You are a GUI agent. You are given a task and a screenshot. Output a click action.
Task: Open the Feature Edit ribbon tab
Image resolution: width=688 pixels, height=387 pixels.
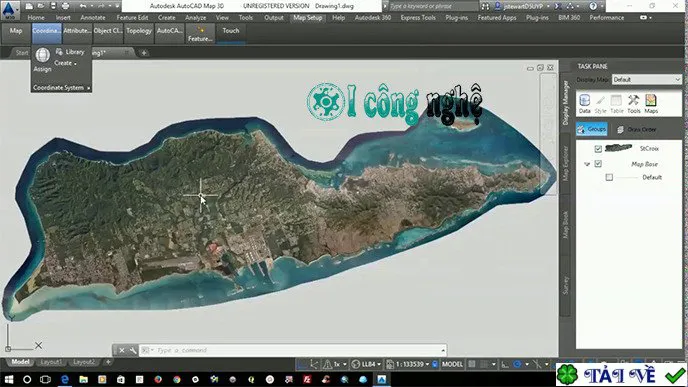[x=132, y=18]
